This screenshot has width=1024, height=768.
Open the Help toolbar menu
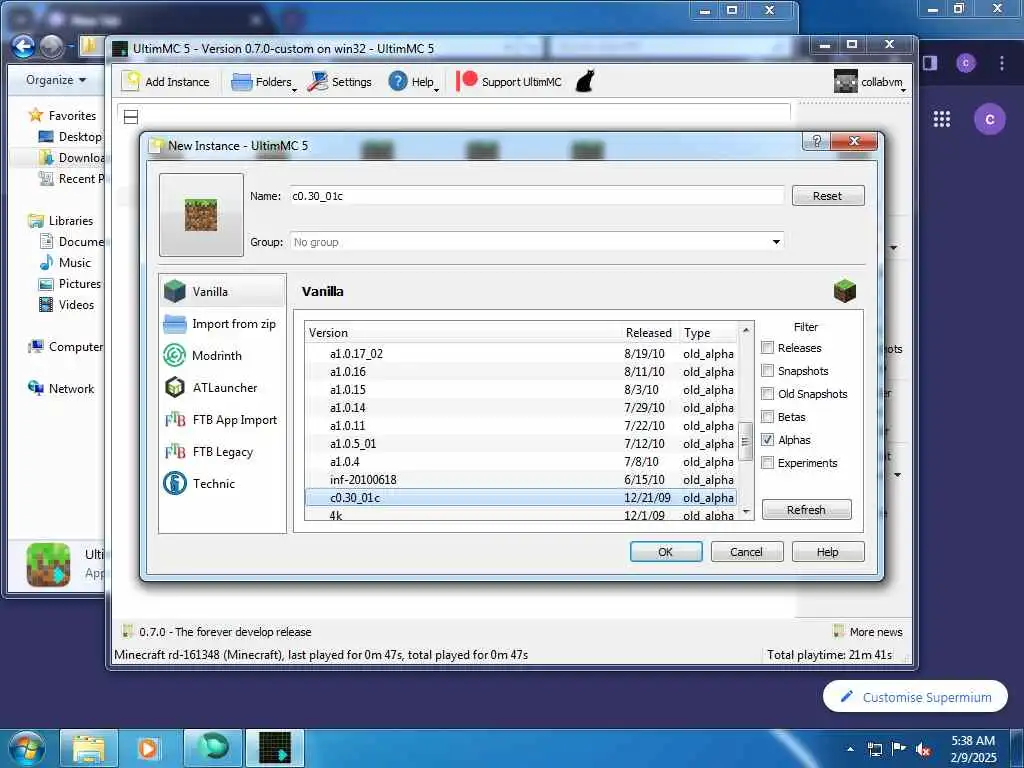pos(413,82)
